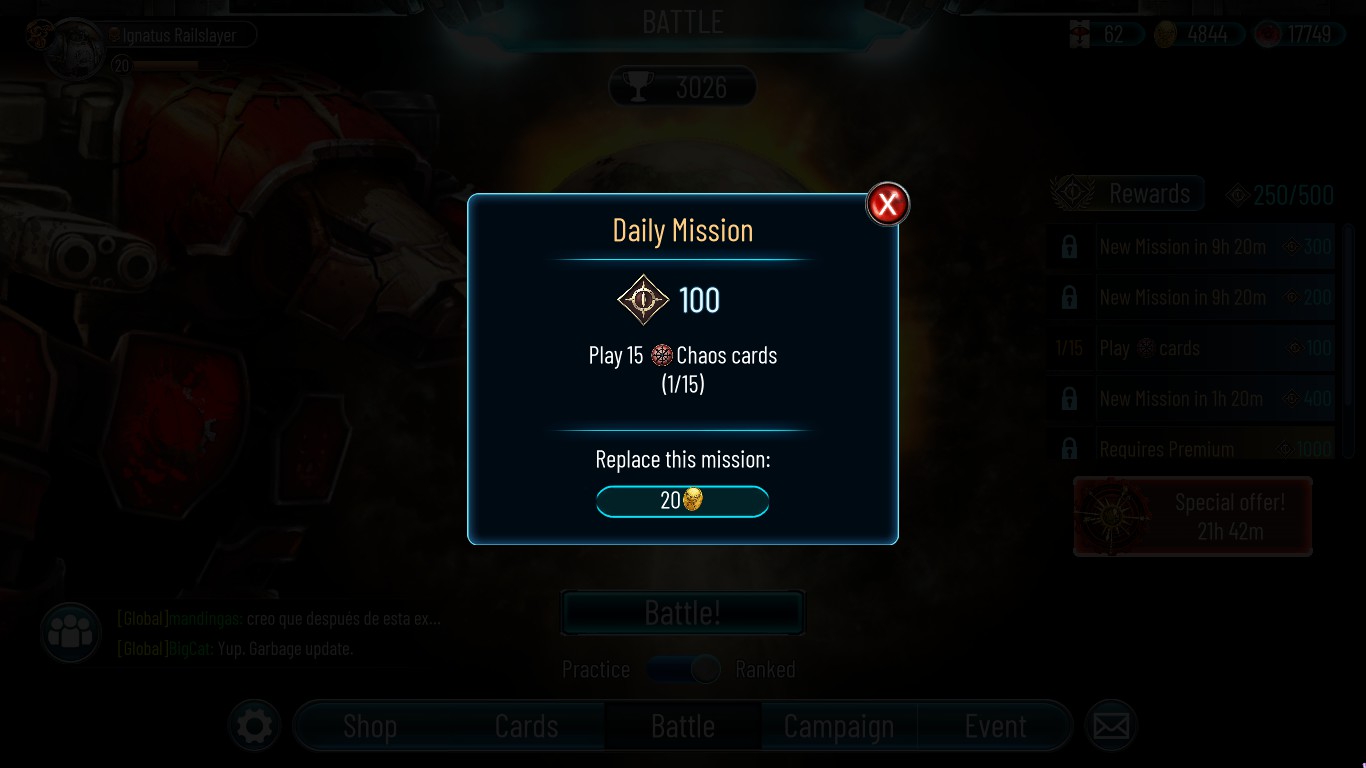1366x768 pixels.
Task: Switch to the Cards tab
Action: [x=527, y=726]
